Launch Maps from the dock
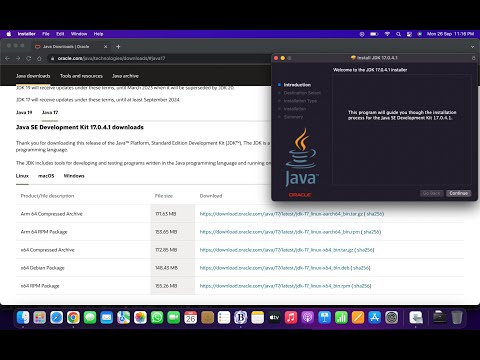480x360 pixels. point(123,318)
